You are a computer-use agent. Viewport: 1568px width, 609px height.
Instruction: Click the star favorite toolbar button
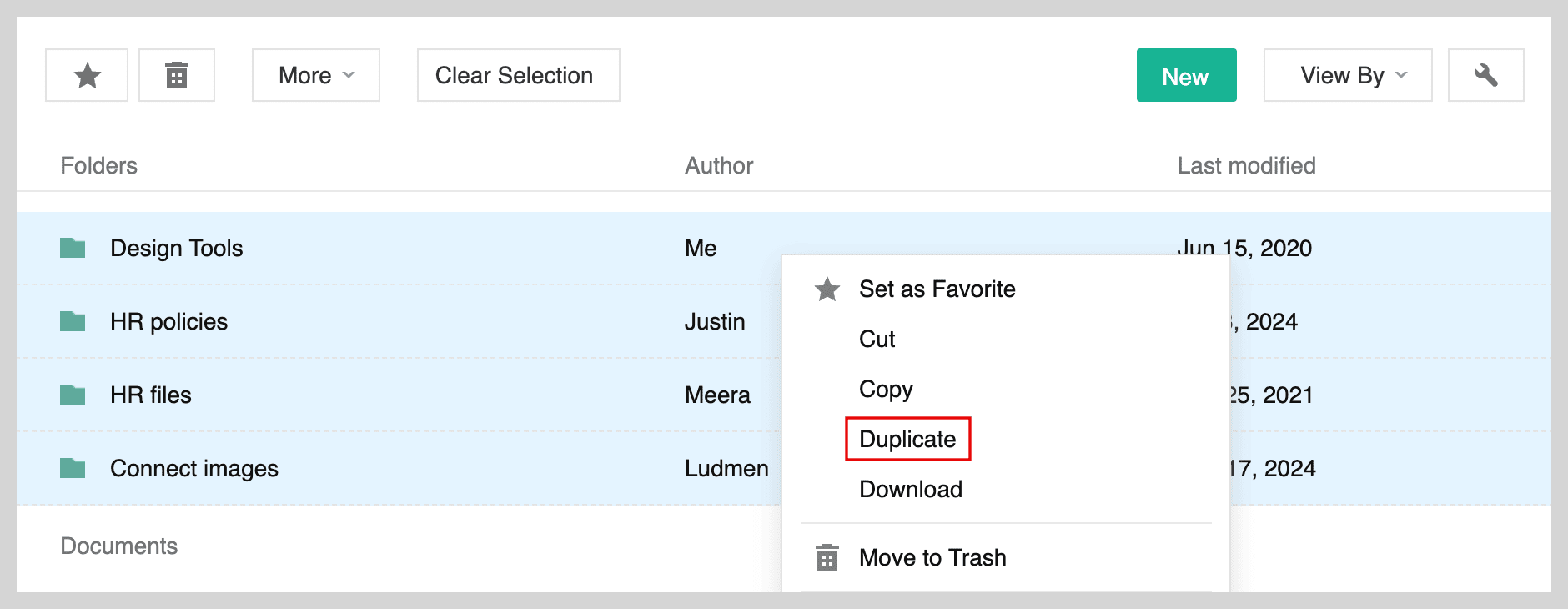(87, 75)
